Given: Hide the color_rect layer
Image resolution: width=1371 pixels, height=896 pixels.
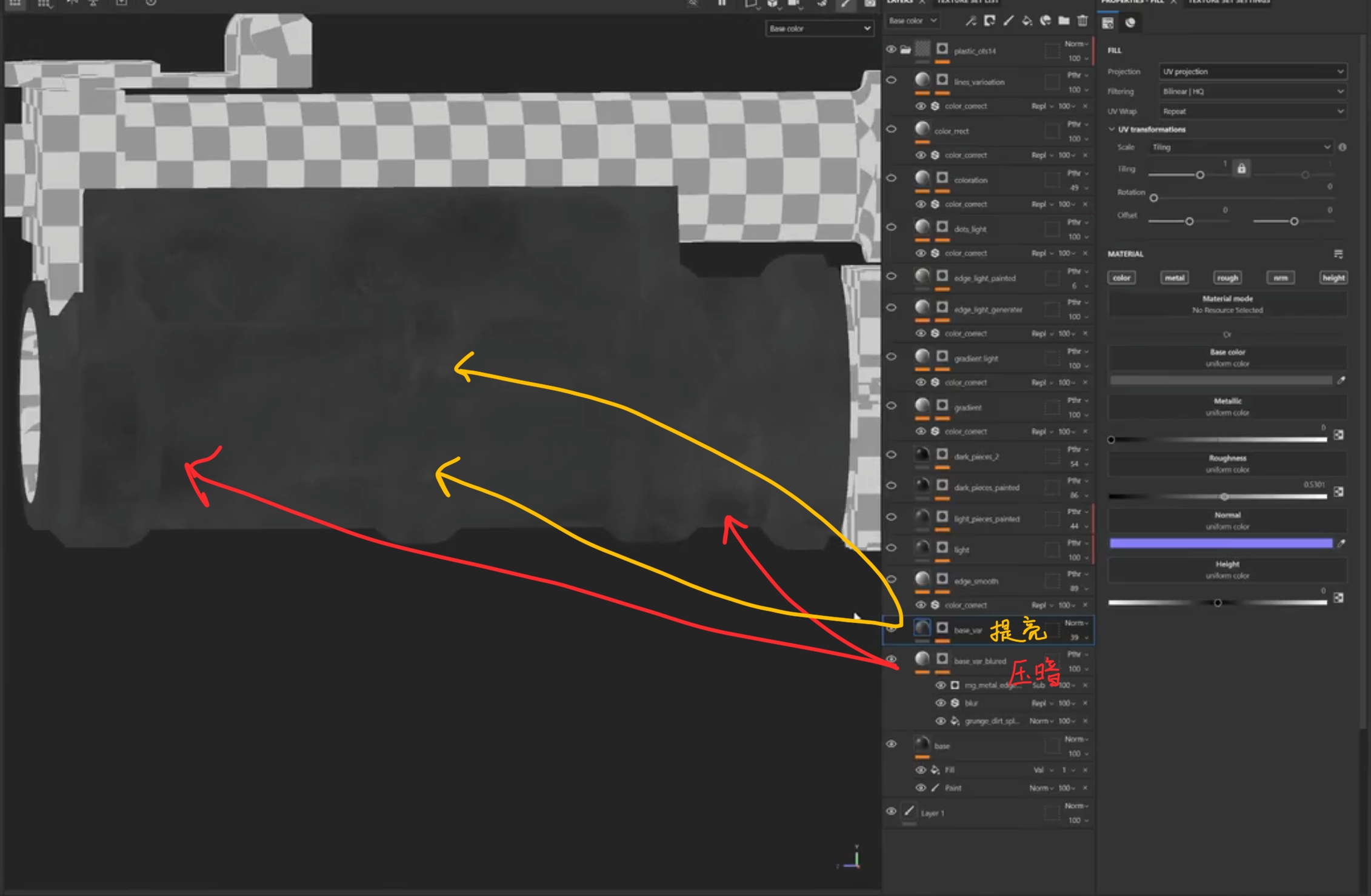Looking at the screenshot, I should point(891,128).
